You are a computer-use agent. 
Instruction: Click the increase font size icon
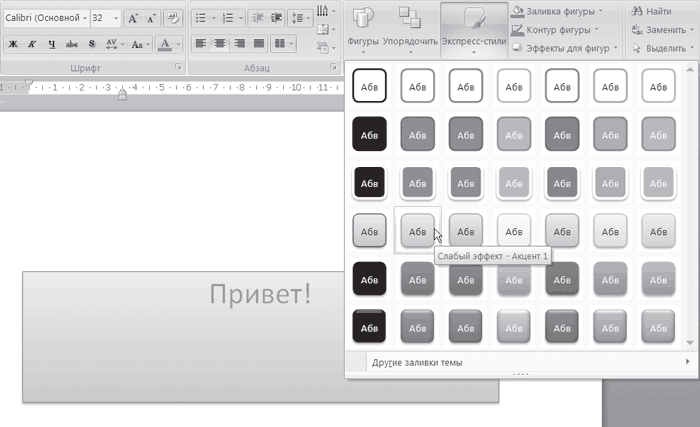click(x=133, y=19)
